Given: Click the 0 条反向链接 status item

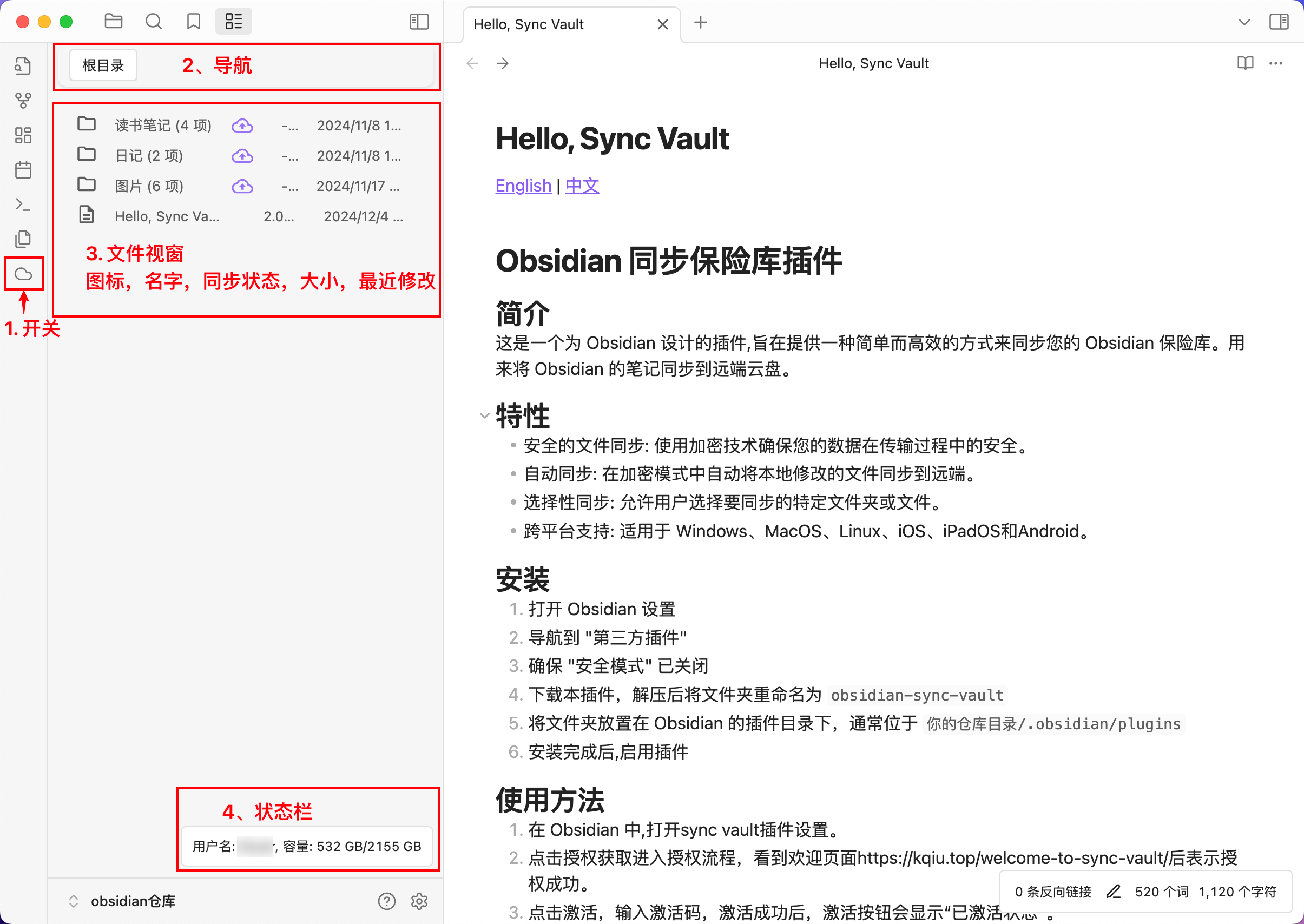Looking at the screenshot, I should point(1053,892).
